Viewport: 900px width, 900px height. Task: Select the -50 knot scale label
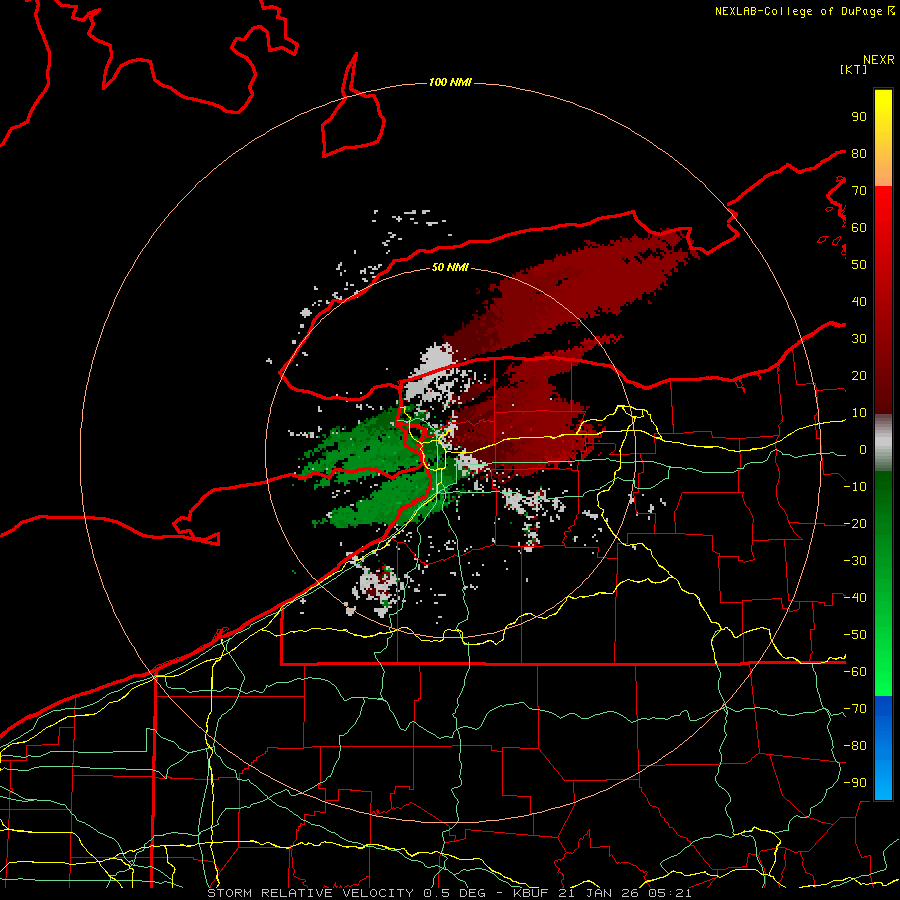click(x=855, y=635)
